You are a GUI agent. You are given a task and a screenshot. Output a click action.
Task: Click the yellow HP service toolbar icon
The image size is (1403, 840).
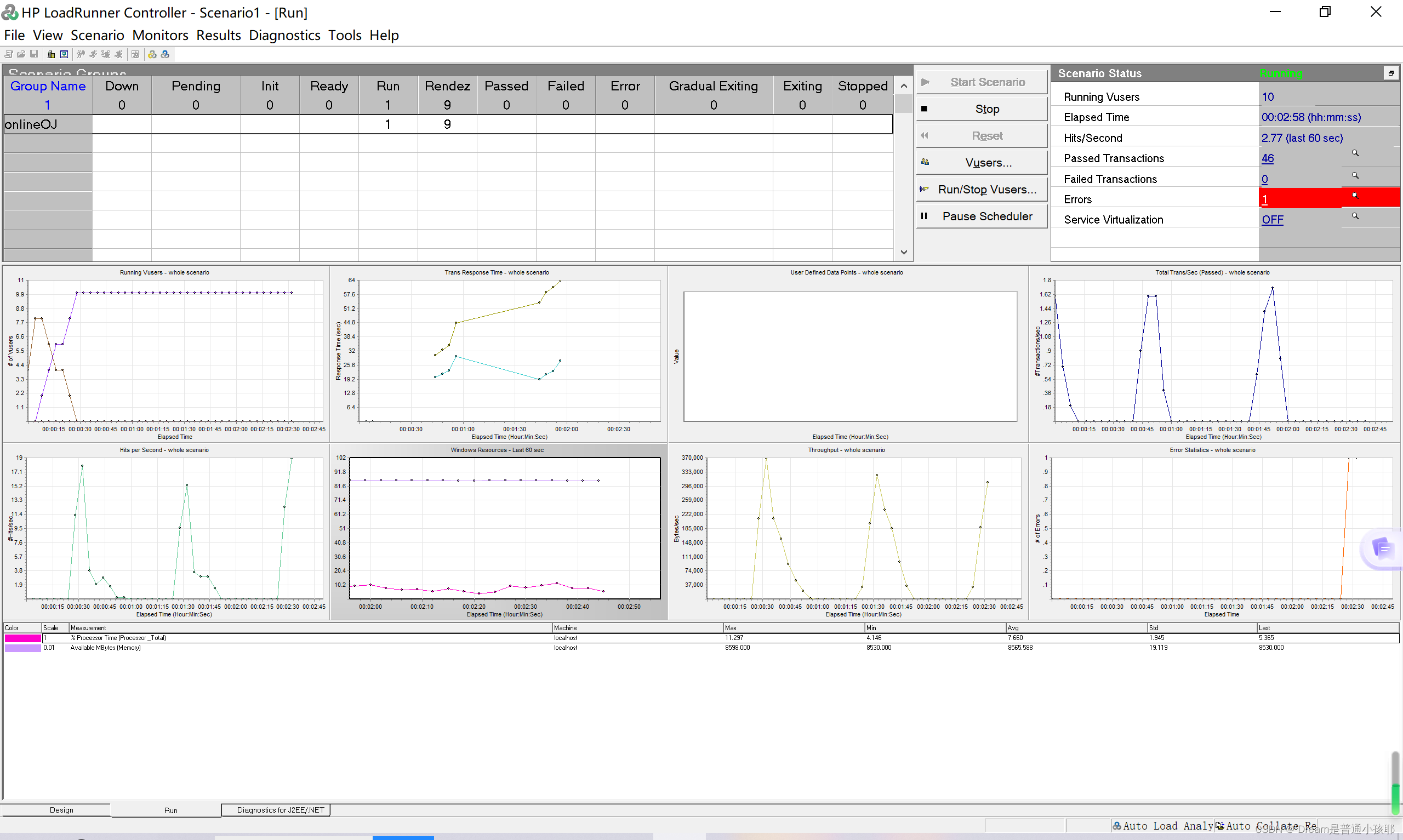[x=152, y=54]
